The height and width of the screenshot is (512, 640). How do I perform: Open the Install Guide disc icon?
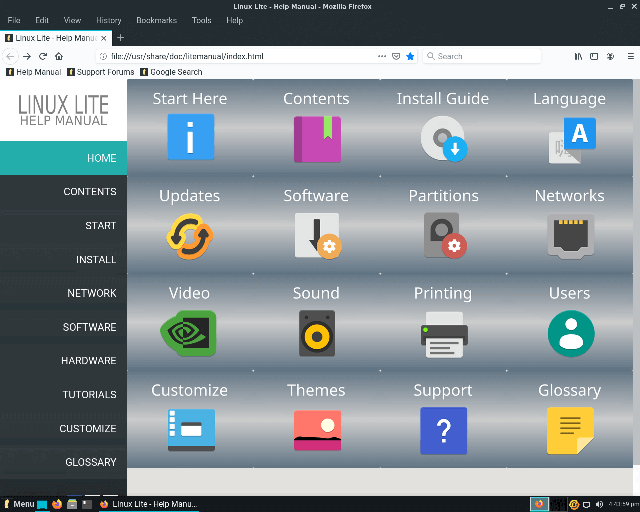pyautogui.click(x=443, y=138)
